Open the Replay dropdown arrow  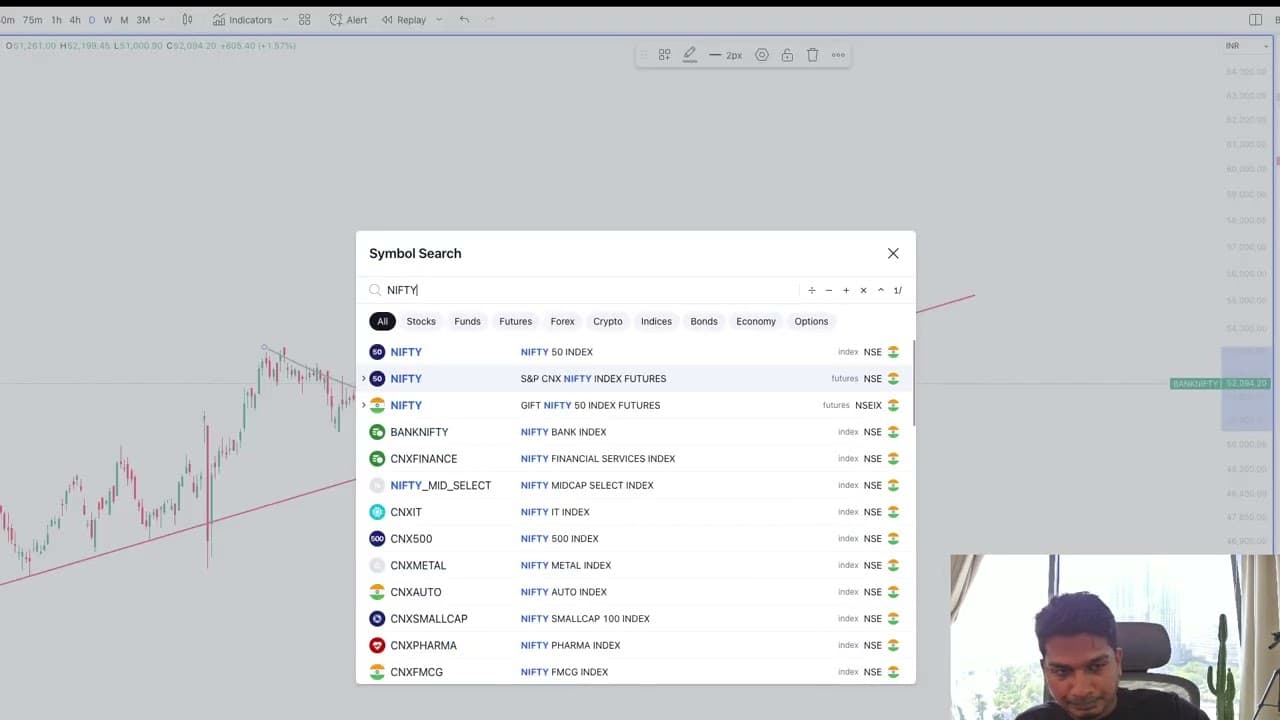tap(439, 20)
